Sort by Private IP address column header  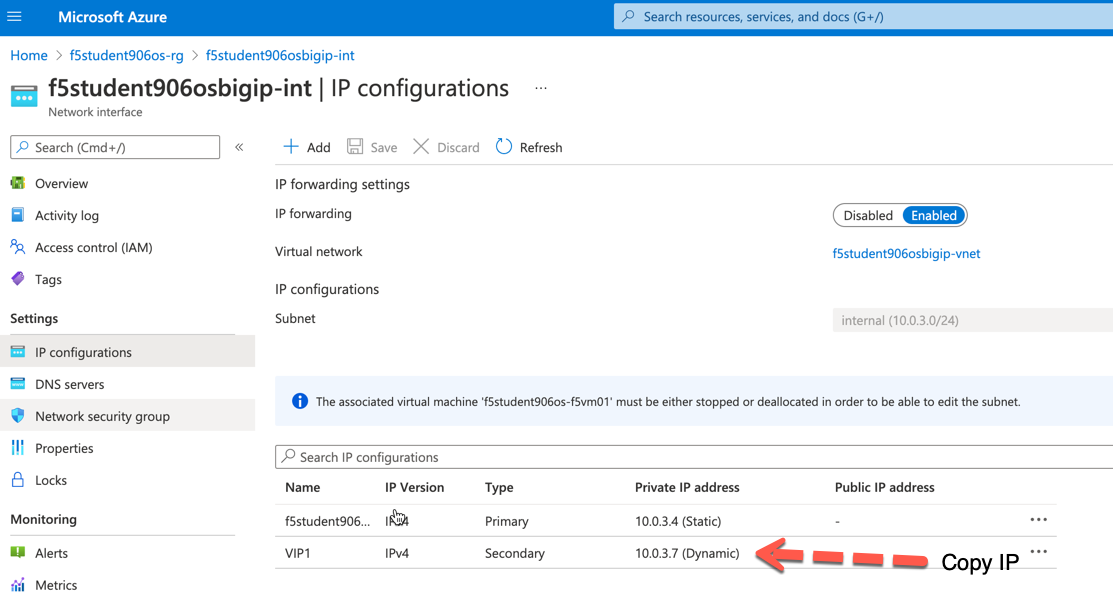pyautogui.click(x=687, y=487)
